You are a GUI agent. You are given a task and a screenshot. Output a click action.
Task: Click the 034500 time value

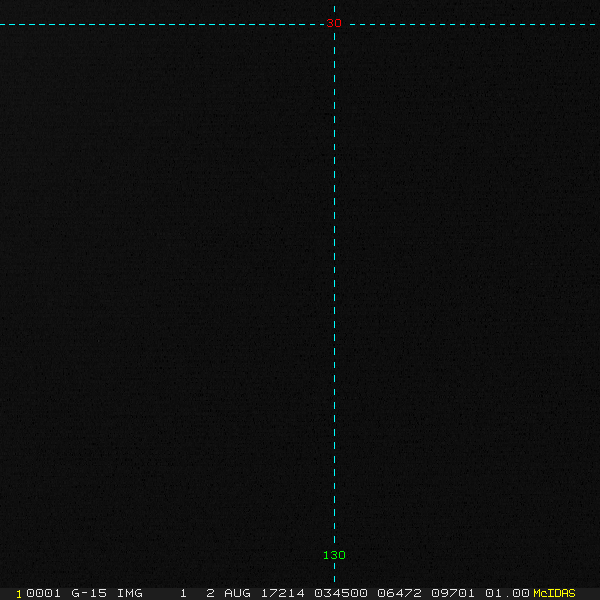[341, 593]
